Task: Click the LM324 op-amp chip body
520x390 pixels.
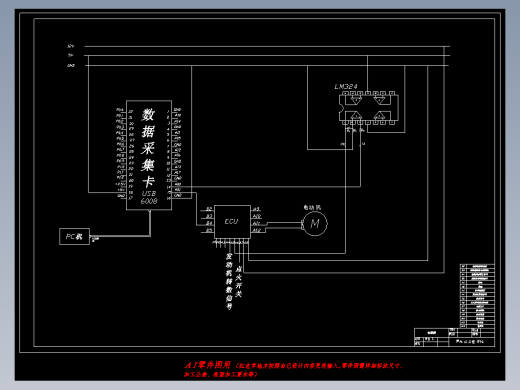Action: click(x=369, y=108)
